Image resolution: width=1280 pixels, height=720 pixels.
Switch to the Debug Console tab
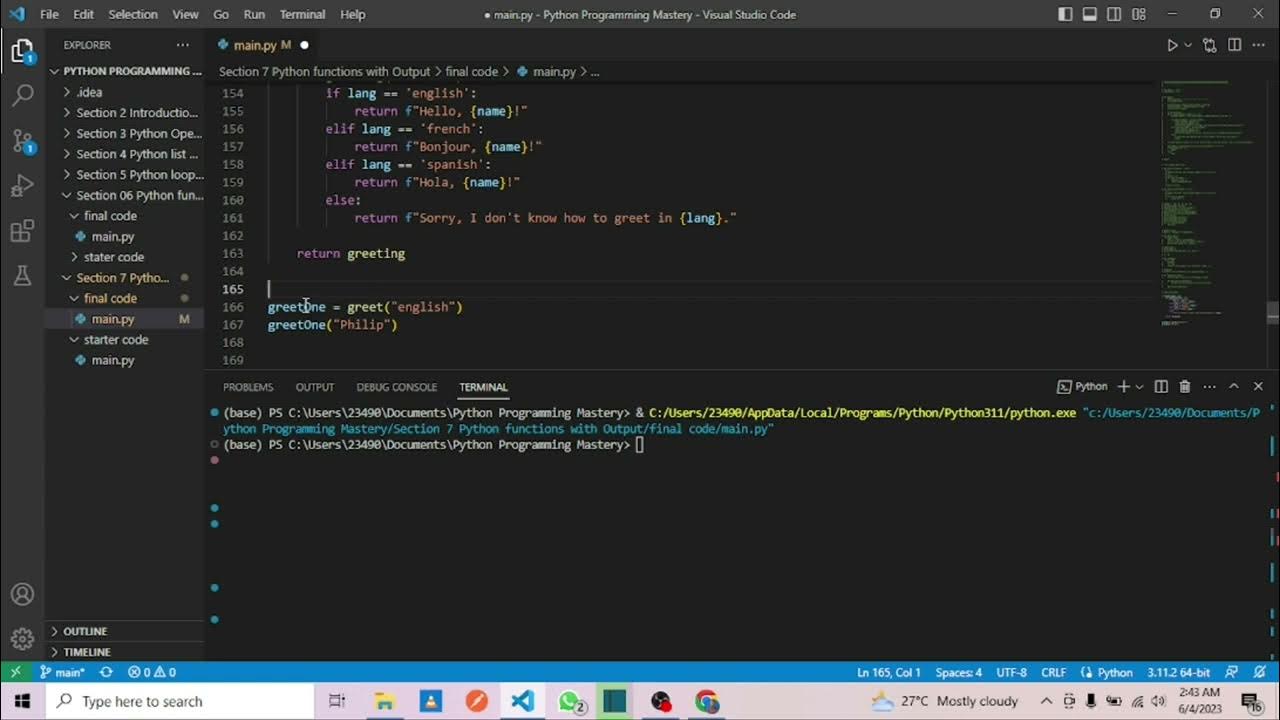click(x=397, y=387)
